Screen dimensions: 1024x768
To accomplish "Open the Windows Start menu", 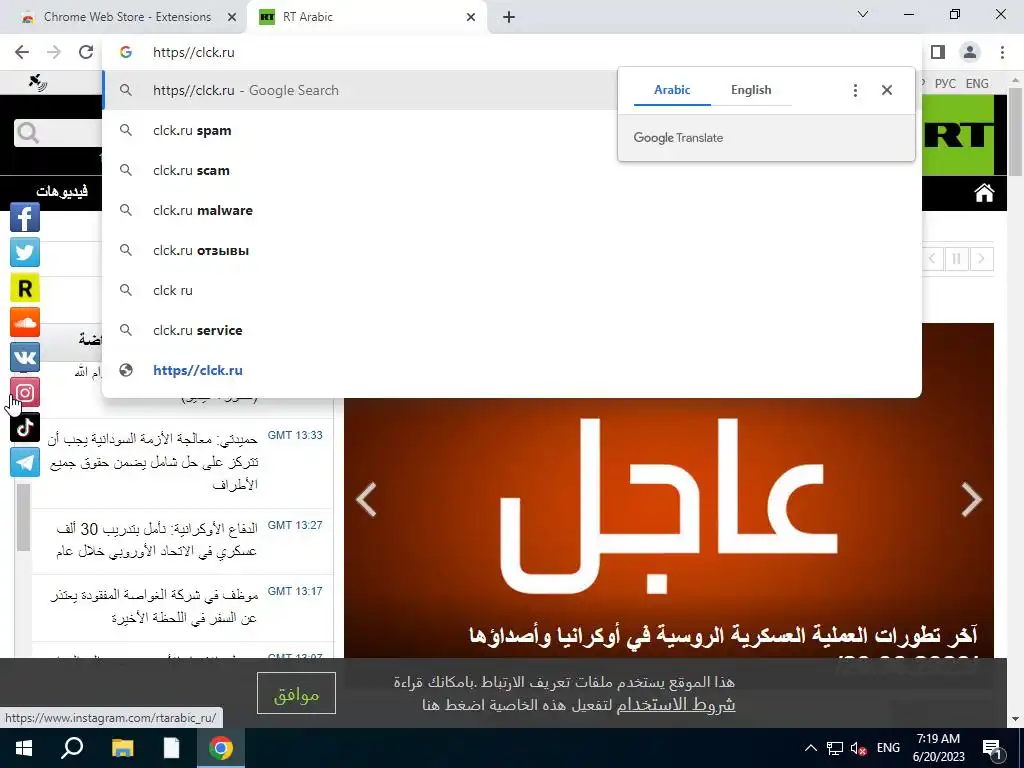I will tap(24, 748).
